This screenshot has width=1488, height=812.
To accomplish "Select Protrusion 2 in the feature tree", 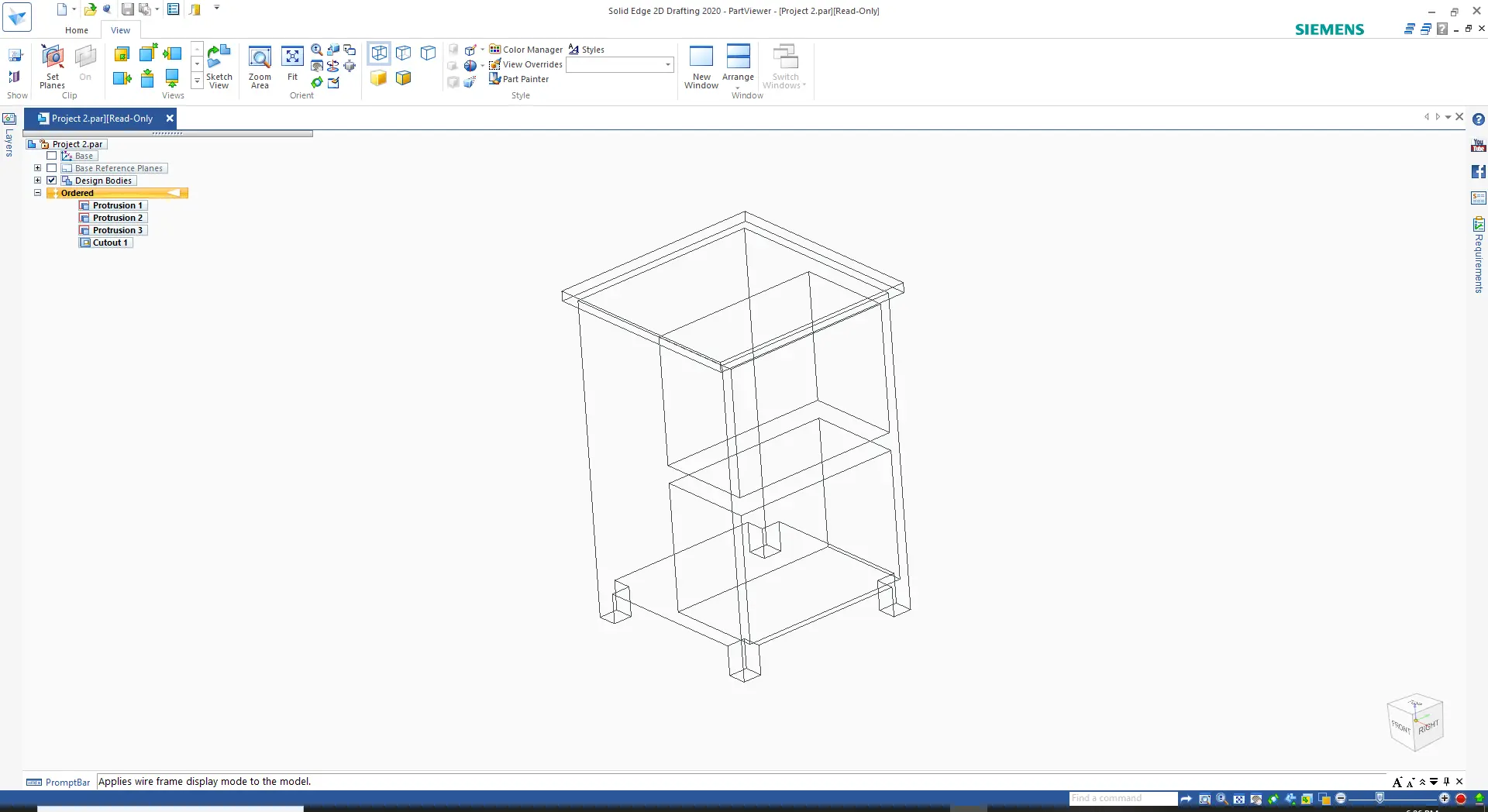I will point(117,218).
